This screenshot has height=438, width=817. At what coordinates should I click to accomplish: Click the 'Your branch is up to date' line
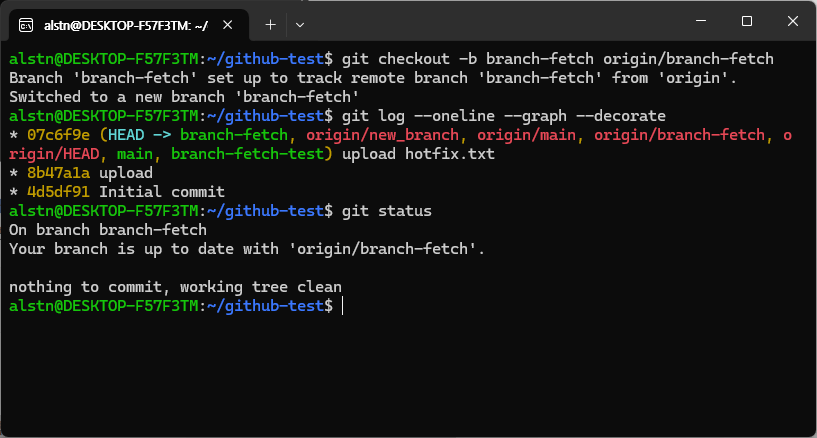point(247,249)
